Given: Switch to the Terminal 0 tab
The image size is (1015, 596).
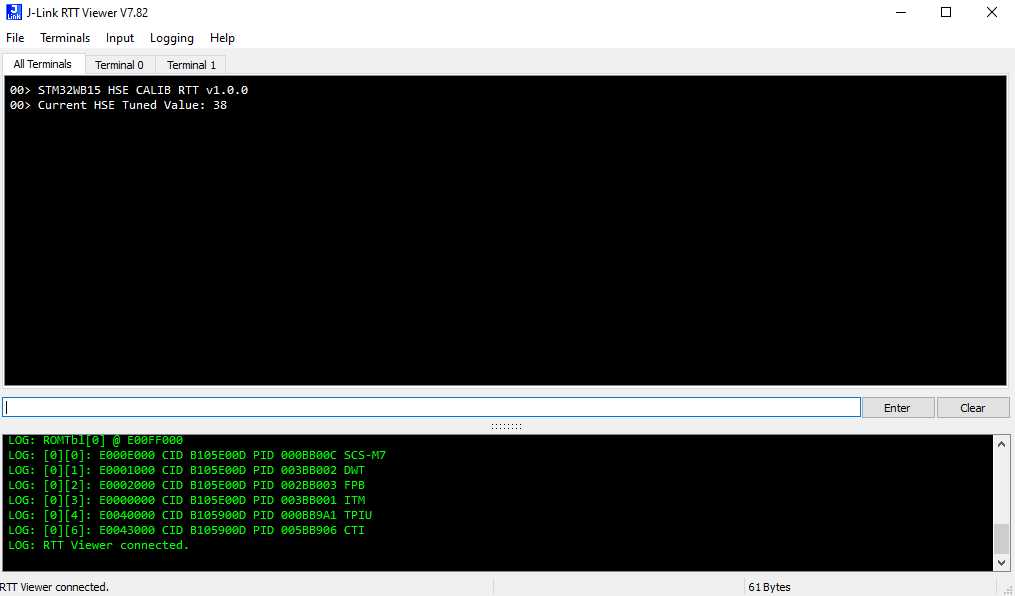Looking at the screenshot, I should [x=120, y=65].
